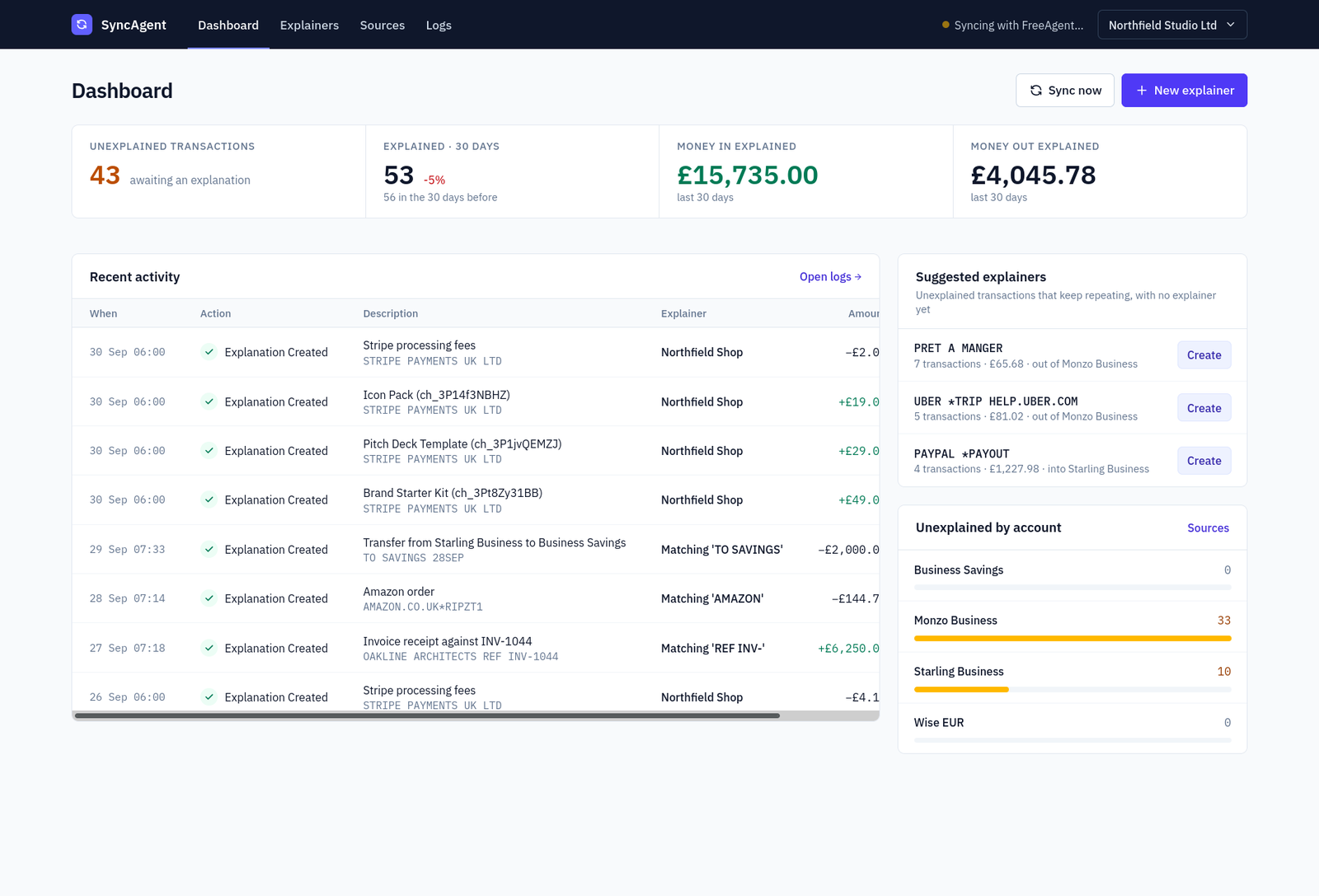This screenshot has height=896, width=1319.
Task: Open the Logs tab
Action: [439, 25]
